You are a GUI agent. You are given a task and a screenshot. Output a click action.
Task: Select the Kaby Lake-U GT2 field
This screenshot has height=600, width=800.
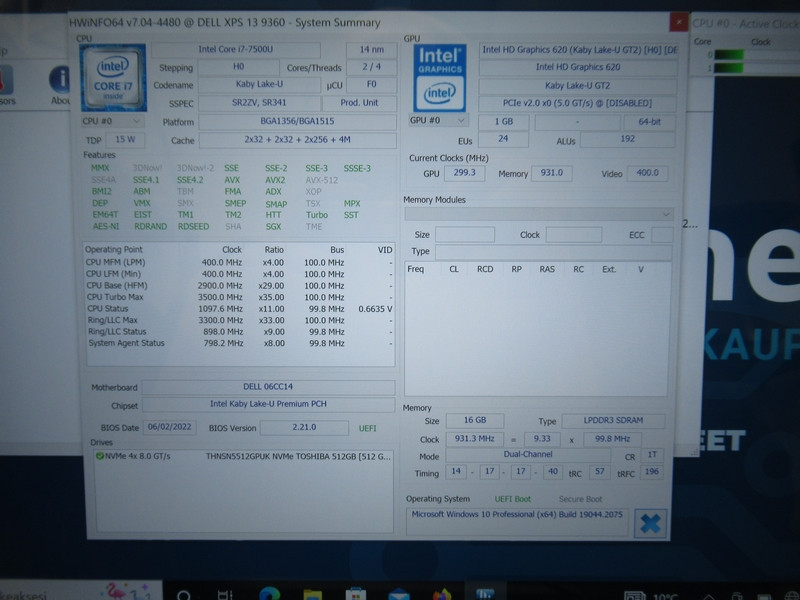(x=578, y=85)
